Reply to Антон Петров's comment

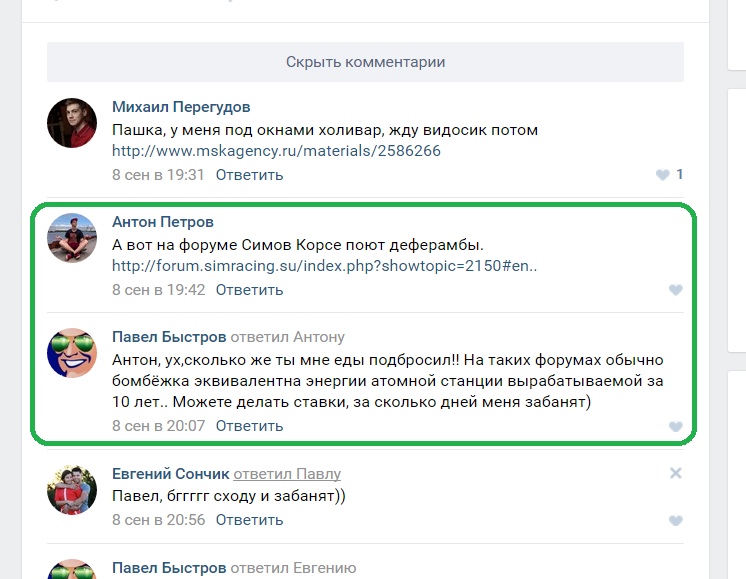tap(249, 290)
